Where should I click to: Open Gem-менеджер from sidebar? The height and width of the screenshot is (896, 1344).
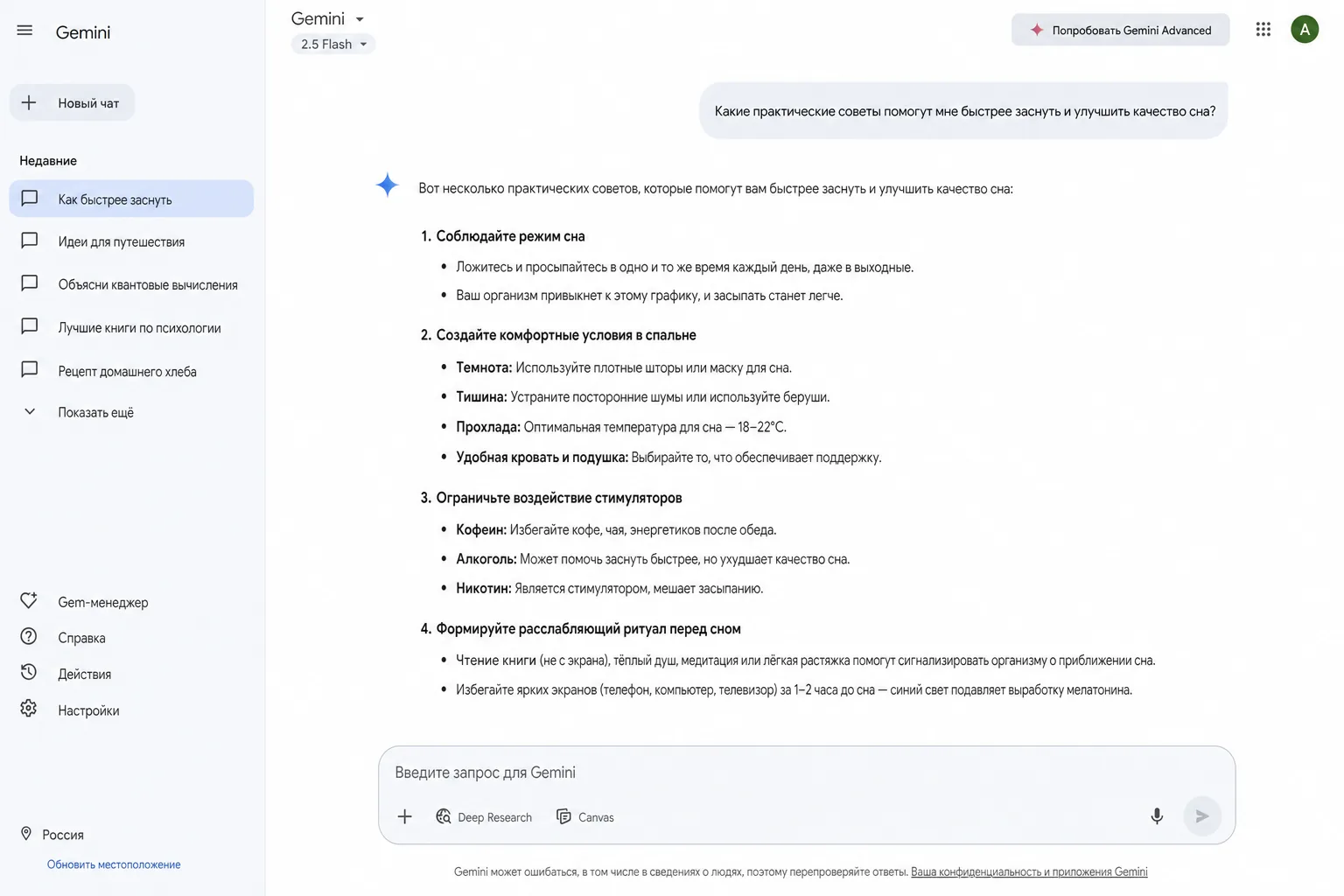pos(103,602)
